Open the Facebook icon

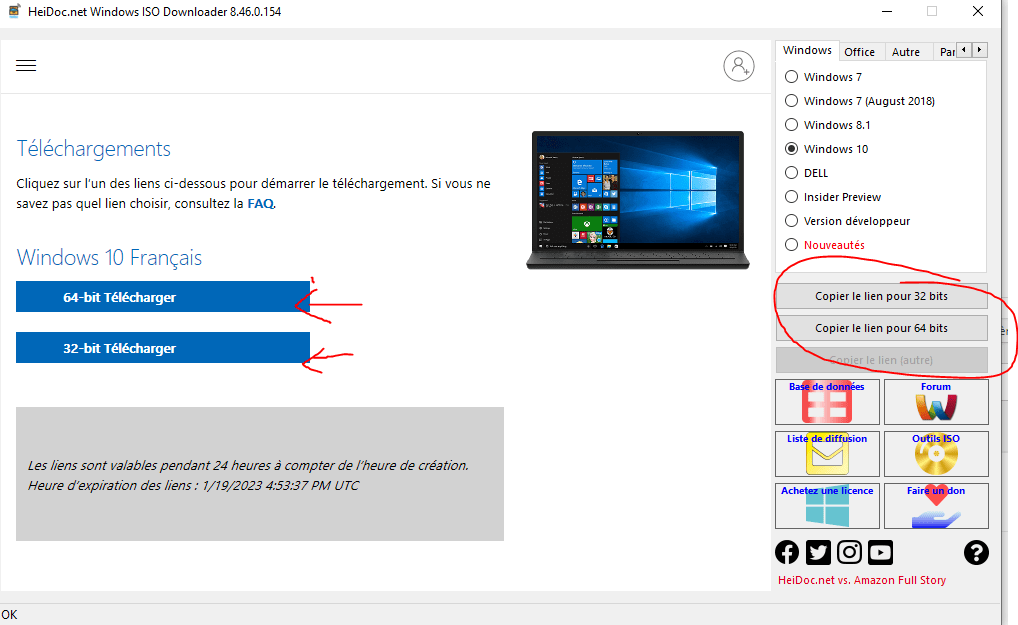(787, 552)
